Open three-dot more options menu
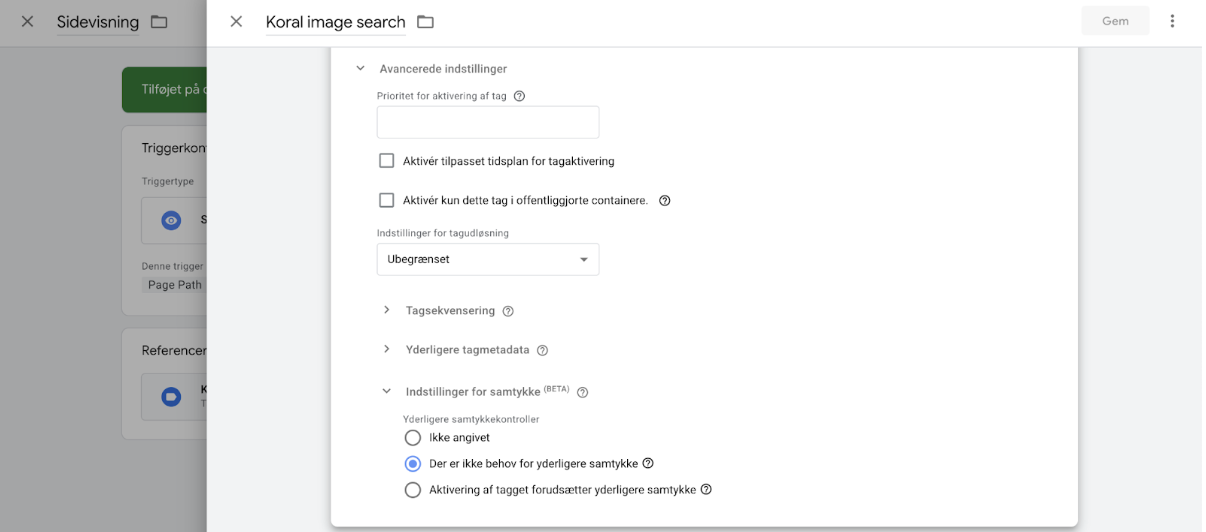This screenshot has height=532, width=1206. click(x=1172, y=21)
